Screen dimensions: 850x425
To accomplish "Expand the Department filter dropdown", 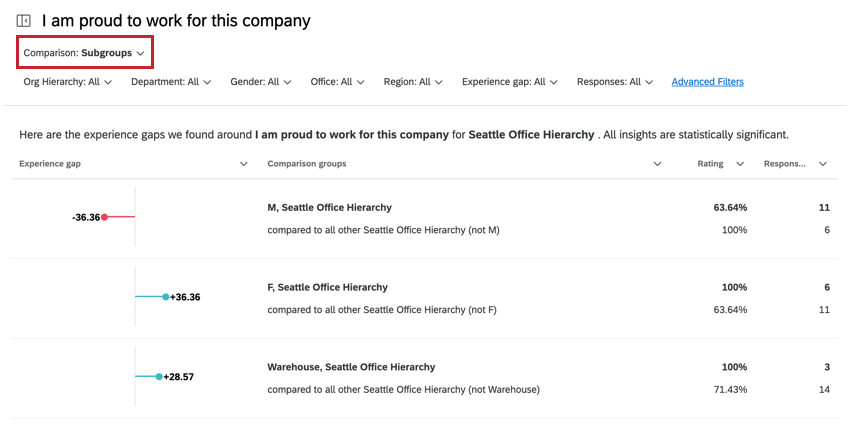I will [171, 82].
